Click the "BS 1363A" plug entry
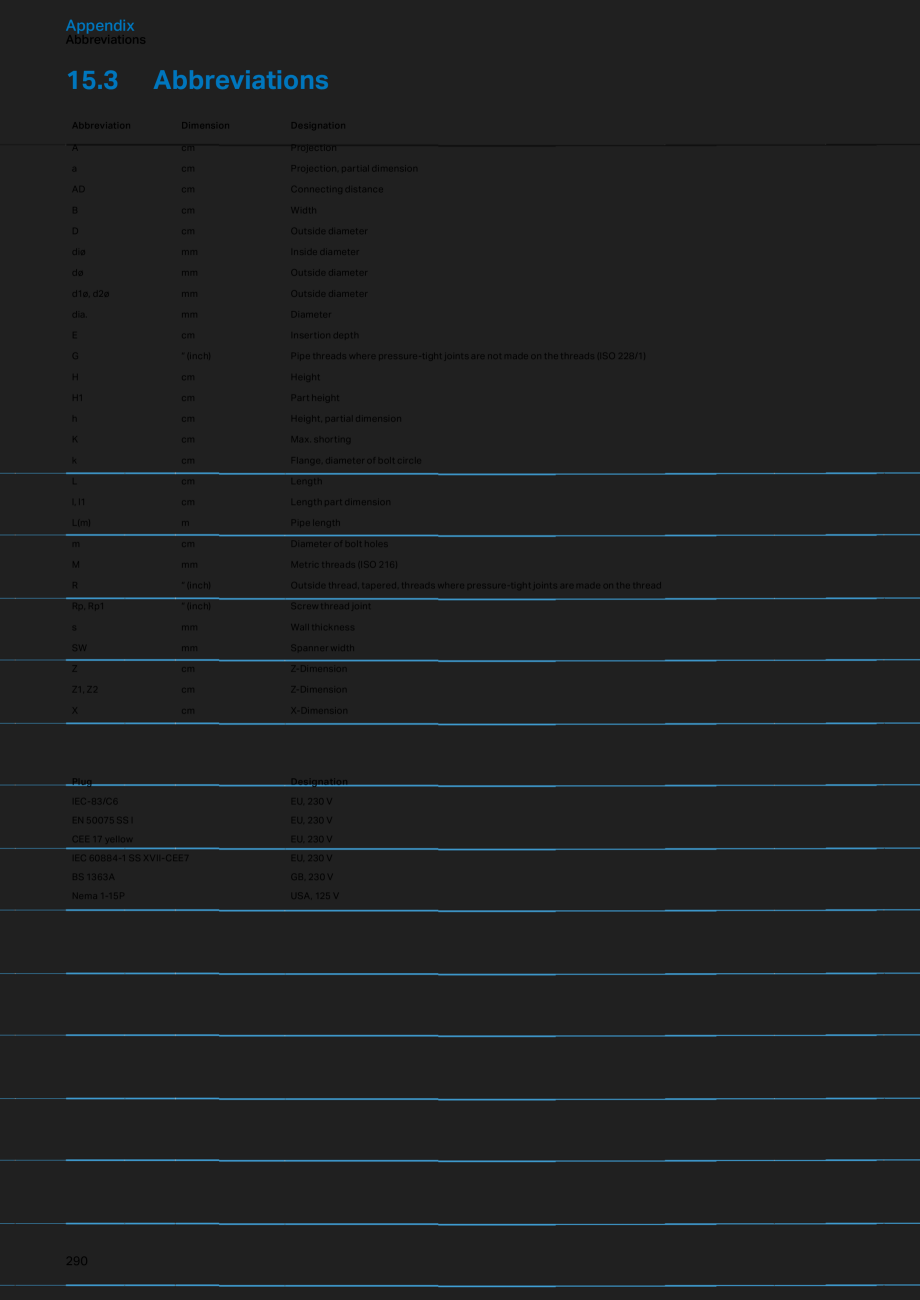920x1300 pixels. tap(93, 876)
